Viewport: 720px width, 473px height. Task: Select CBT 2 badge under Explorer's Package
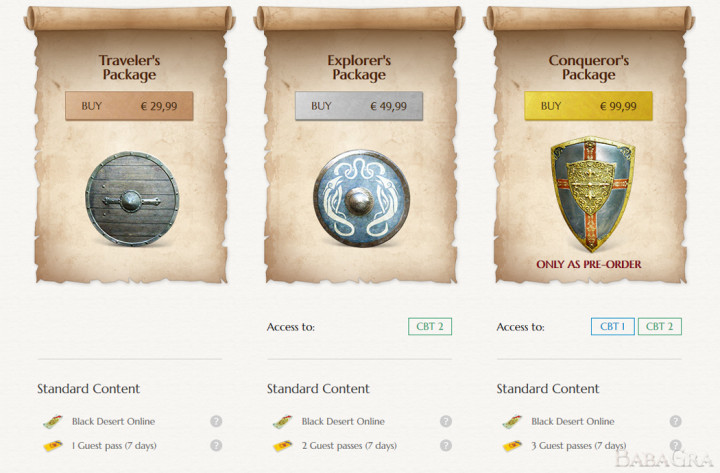(430, 327)
